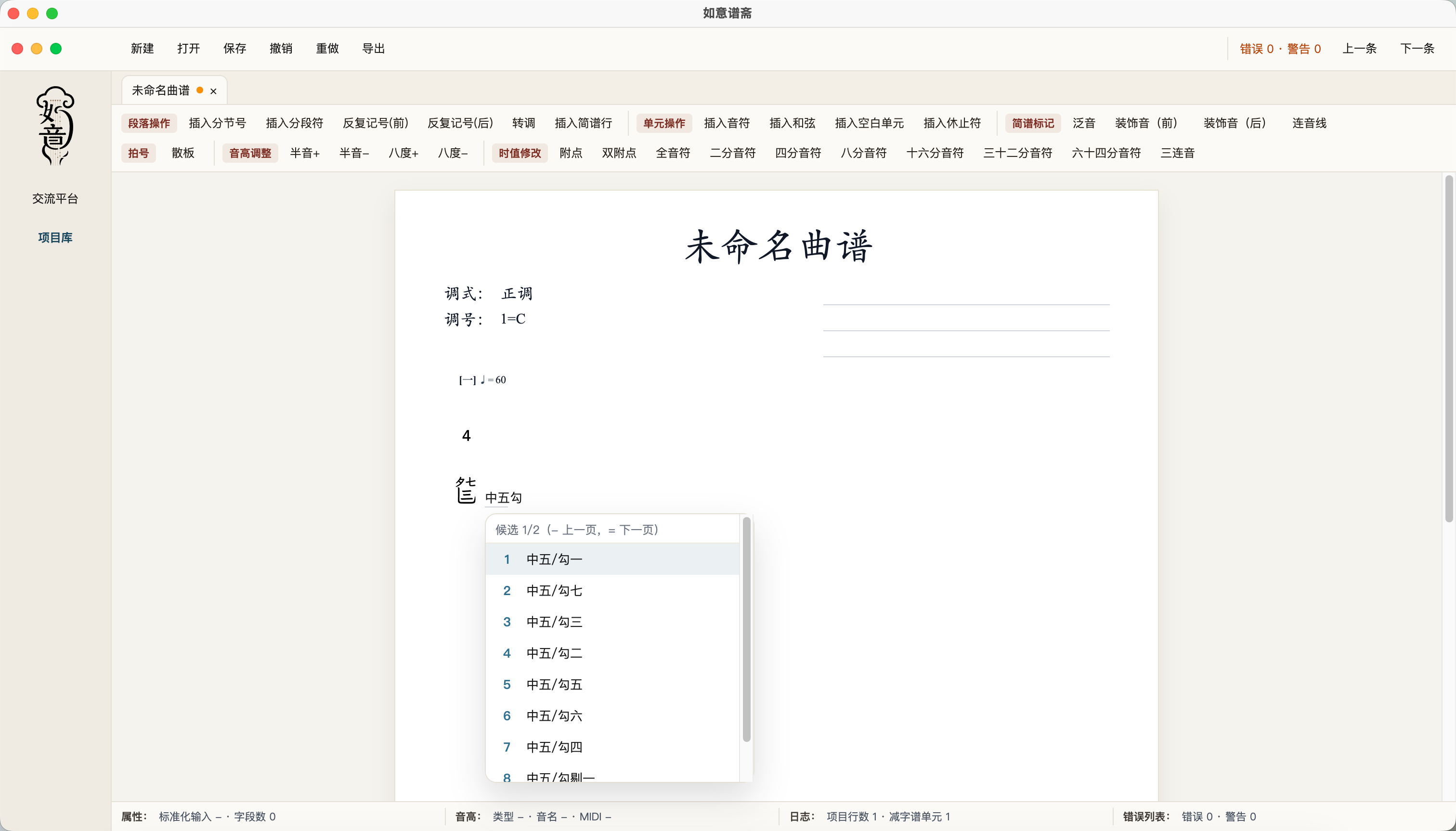Screen dimensions: 1456x831
Task: Open 项目库 in the sidebar
Action: pos(55,237)
